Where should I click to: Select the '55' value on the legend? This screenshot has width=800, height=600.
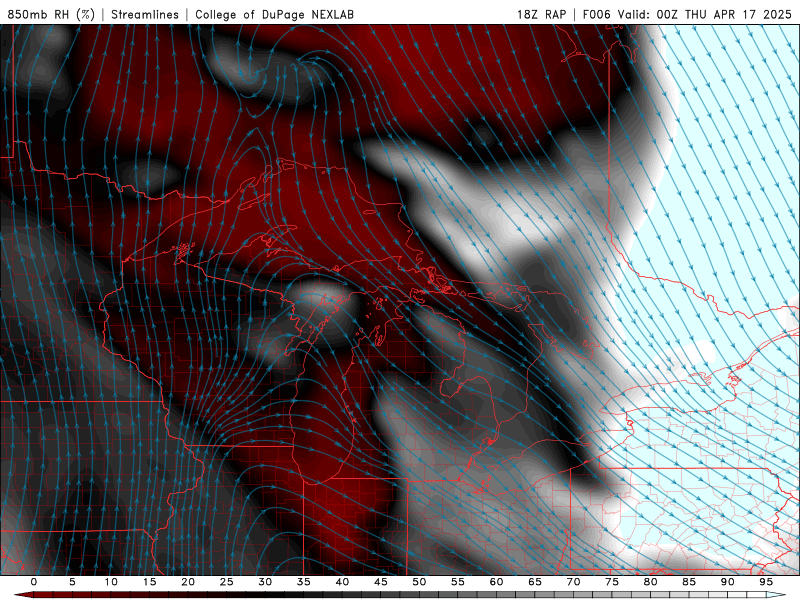(458, 582)
